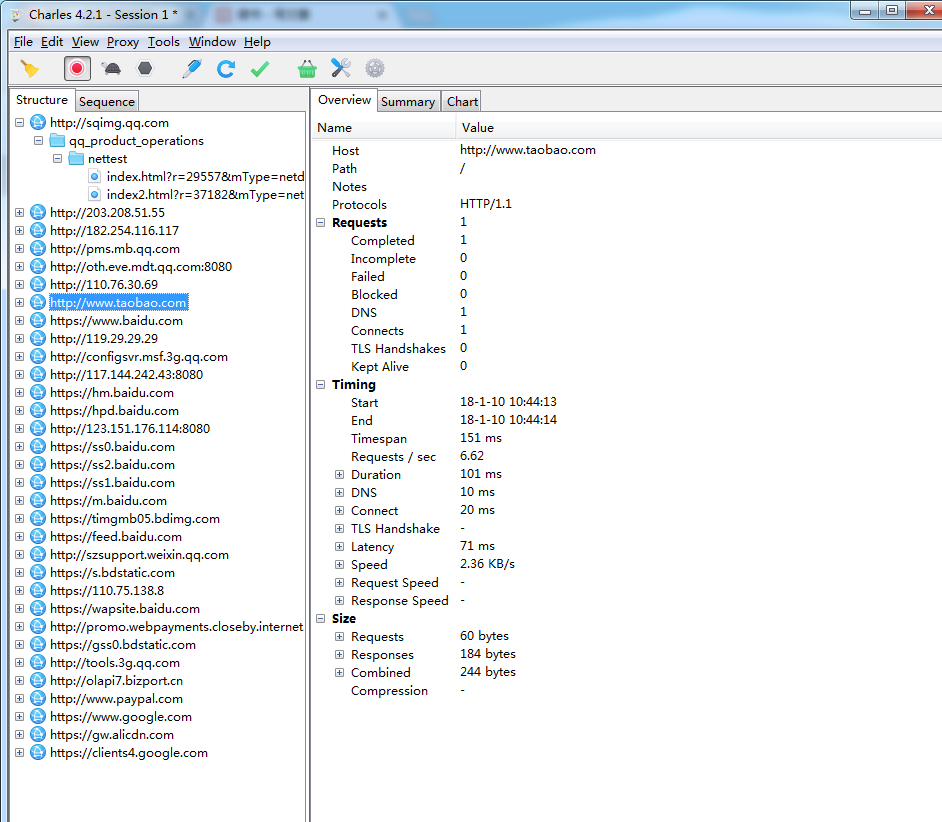Click the blue pen Compose icon

click(192, 69)
